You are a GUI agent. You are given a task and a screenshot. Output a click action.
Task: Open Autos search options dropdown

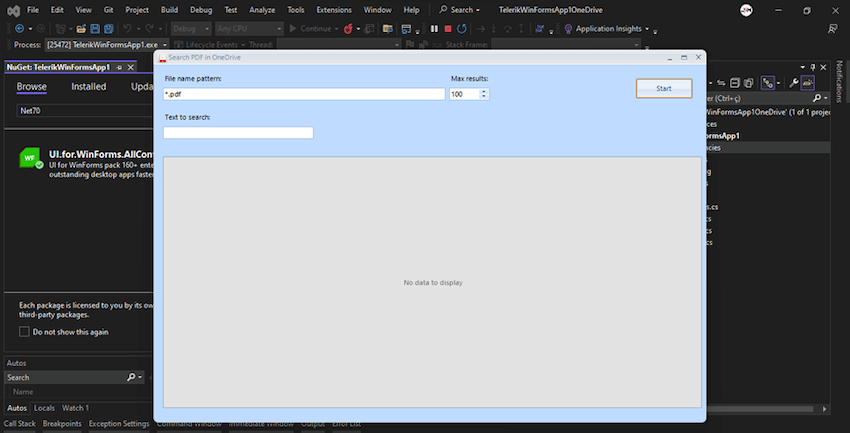click(x=140, y=377)
